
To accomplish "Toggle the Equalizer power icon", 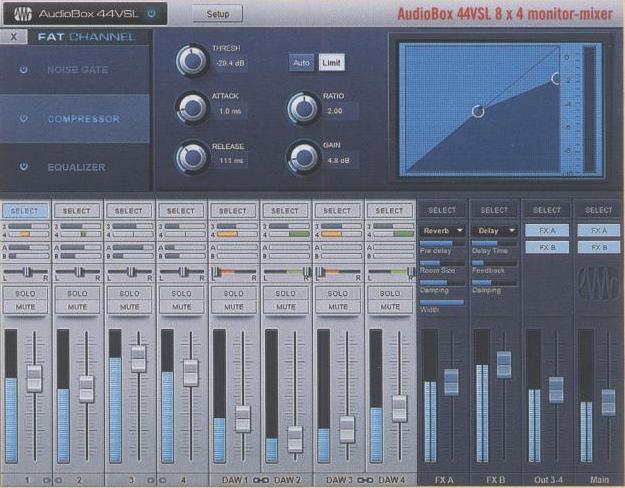I will (x=24, y=167).
